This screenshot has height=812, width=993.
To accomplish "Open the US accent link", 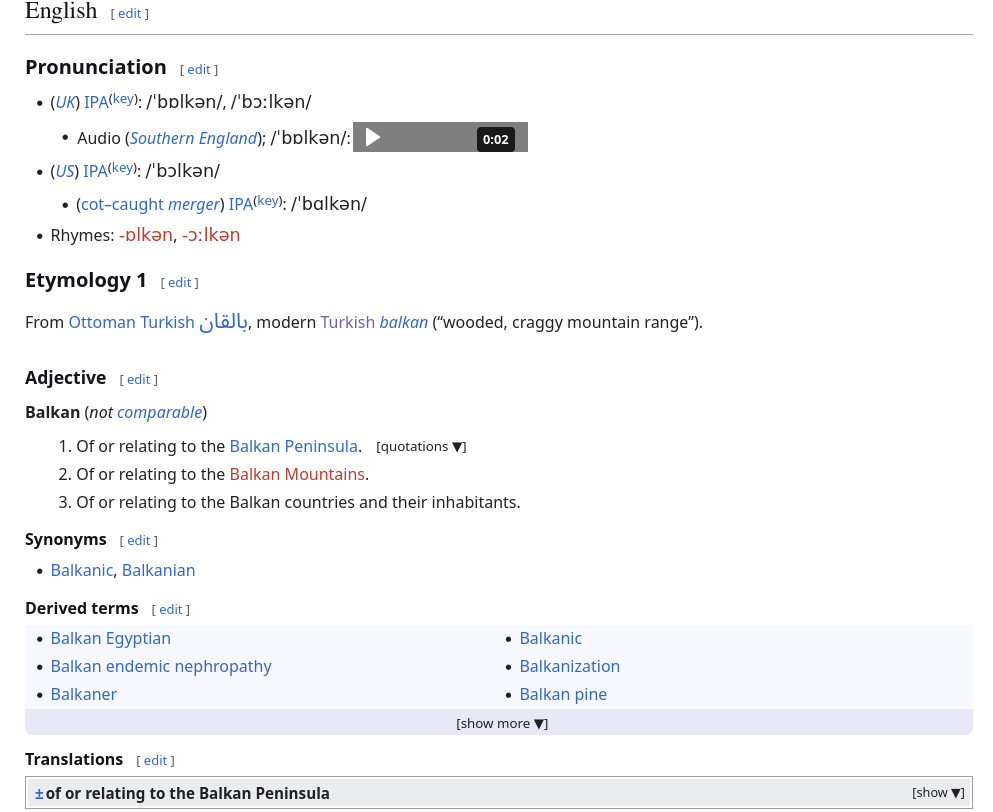I will [65, 171].
